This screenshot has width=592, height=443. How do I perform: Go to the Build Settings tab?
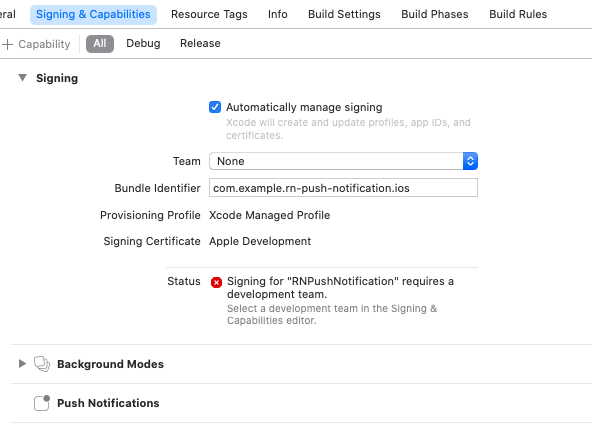pos(344,14)
